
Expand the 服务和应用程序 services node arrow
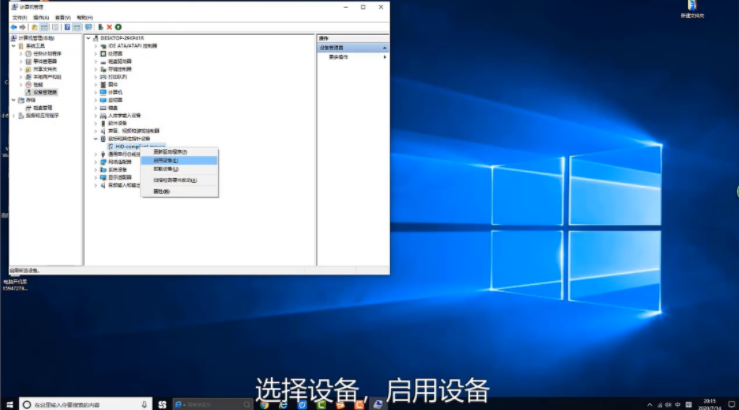(x=14, y=115)
